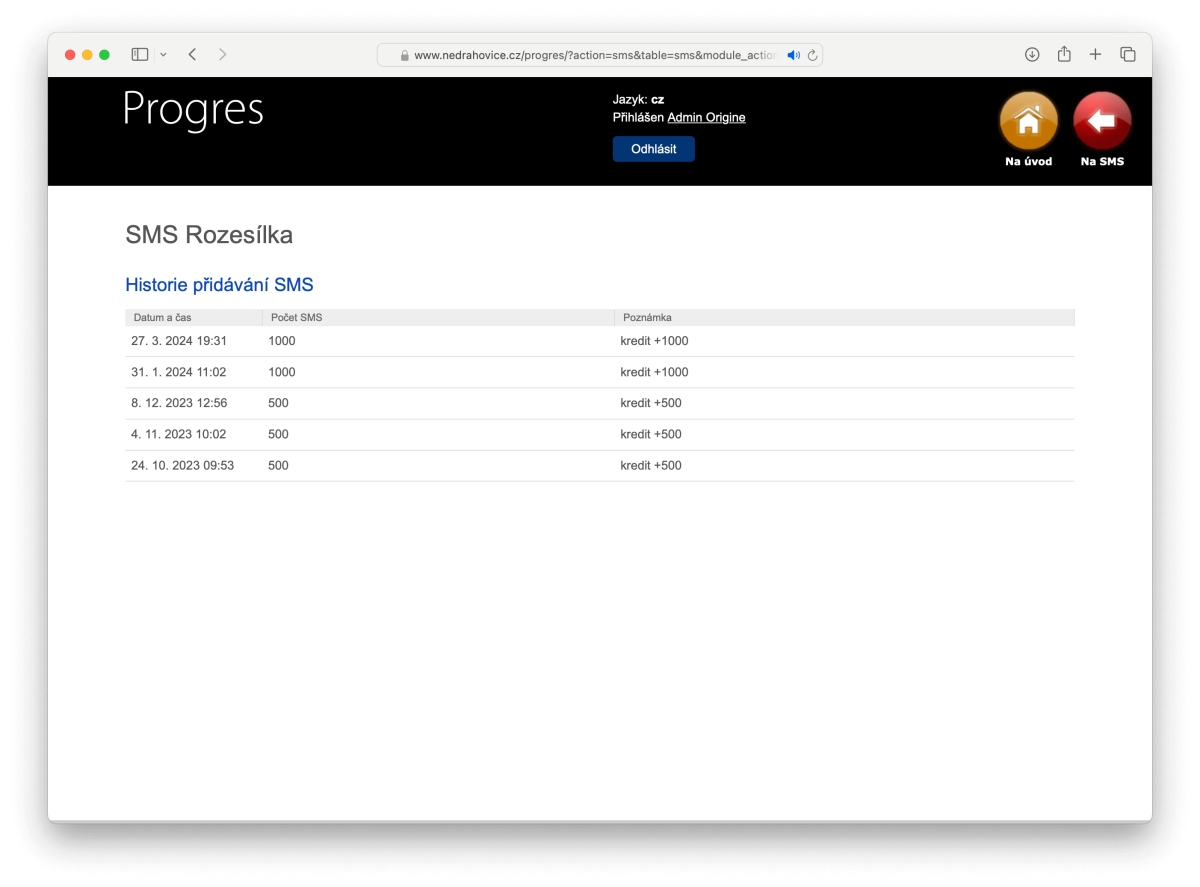Click the Progres logo title

[193, 109]
